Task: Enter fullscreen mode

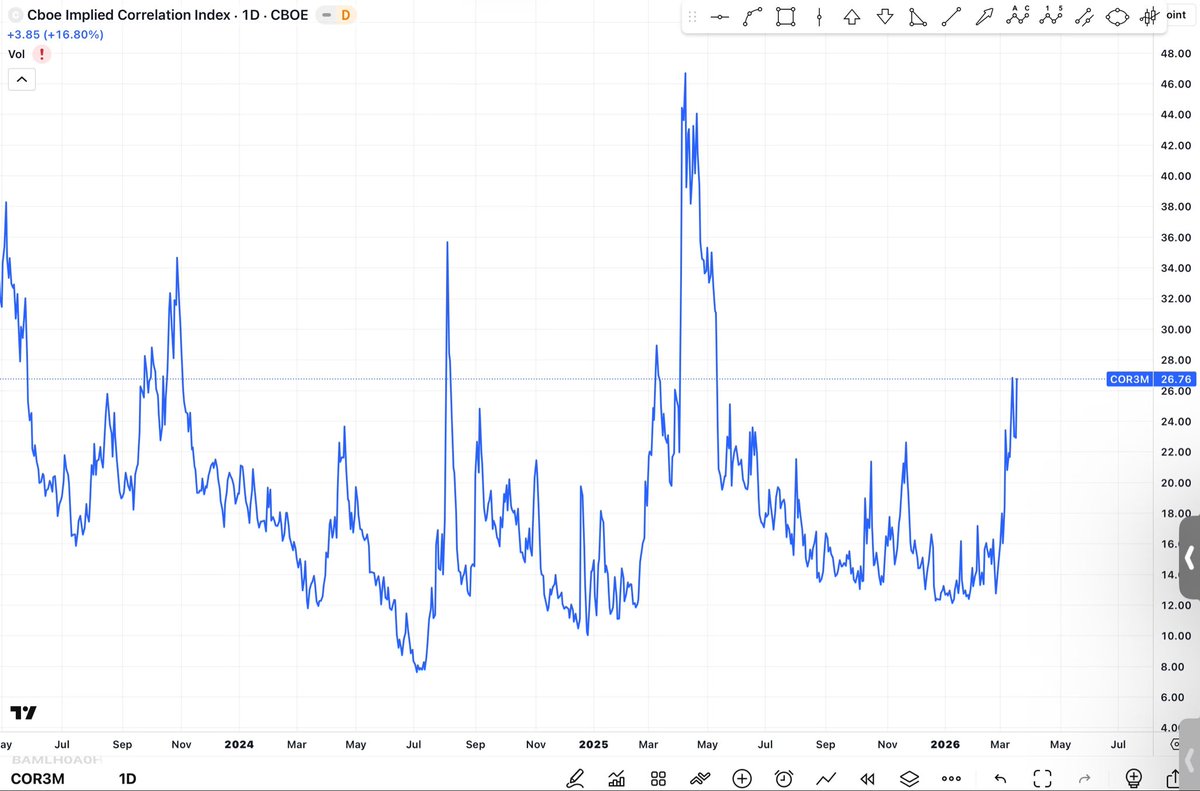Action: point(1042,778)
